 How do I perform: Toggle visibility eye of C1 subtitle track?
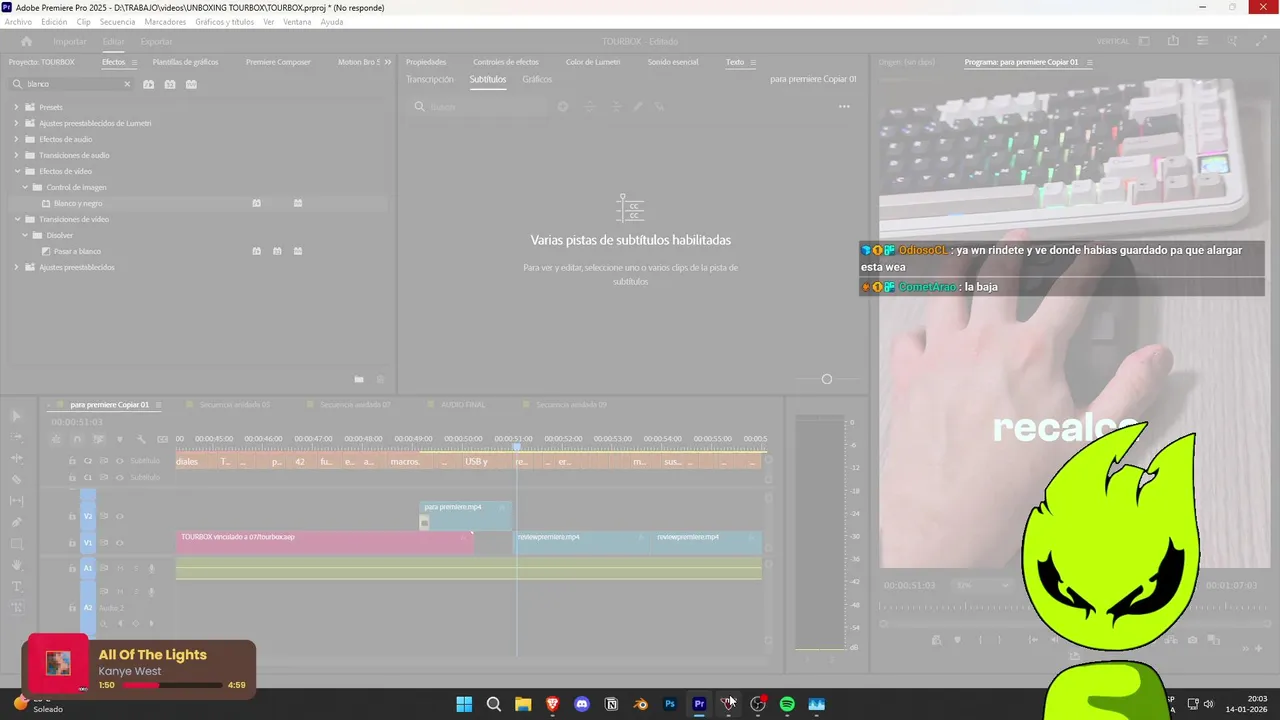[120, 477]
